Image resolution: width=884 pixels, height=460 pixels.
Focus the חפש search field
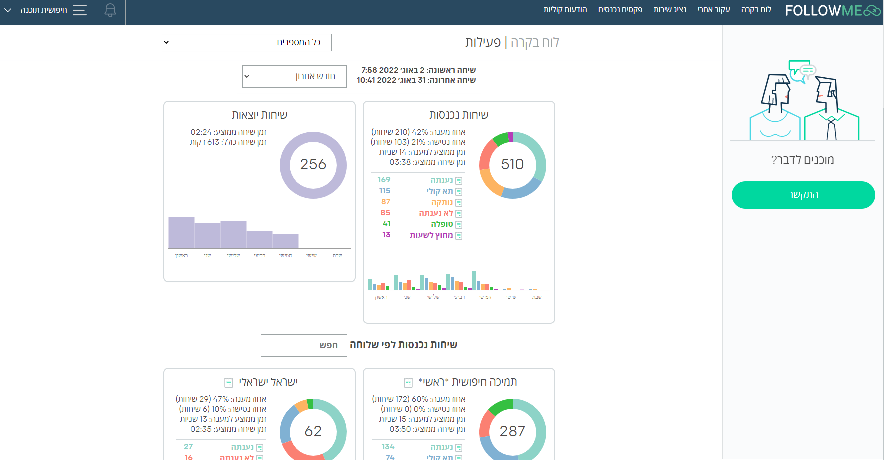304,345
